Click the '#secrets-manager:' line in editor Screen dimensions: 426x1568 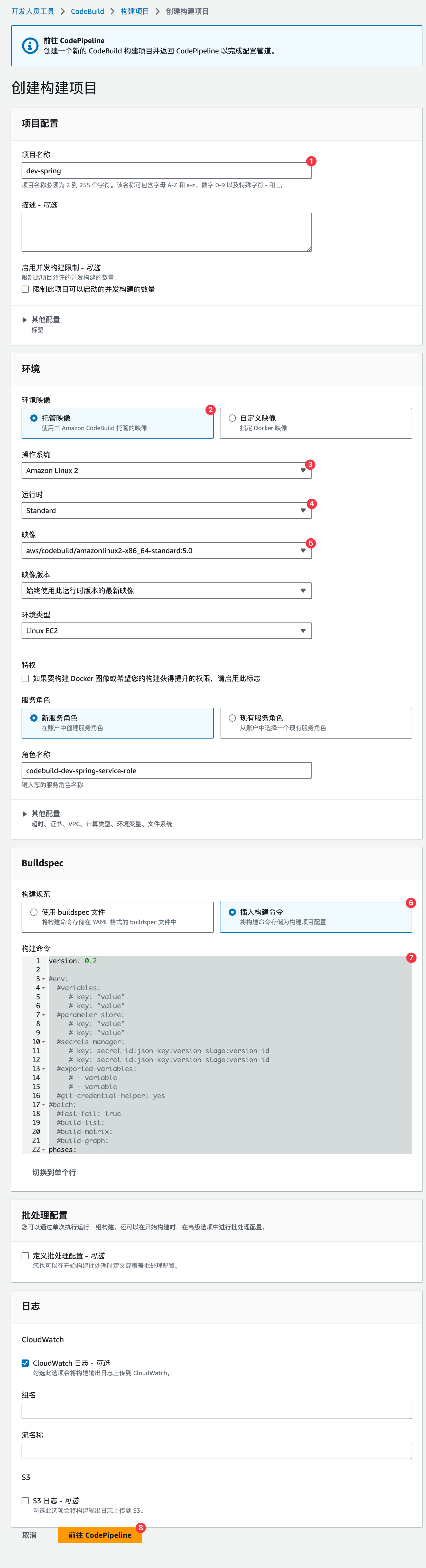tap(91, 1042)
